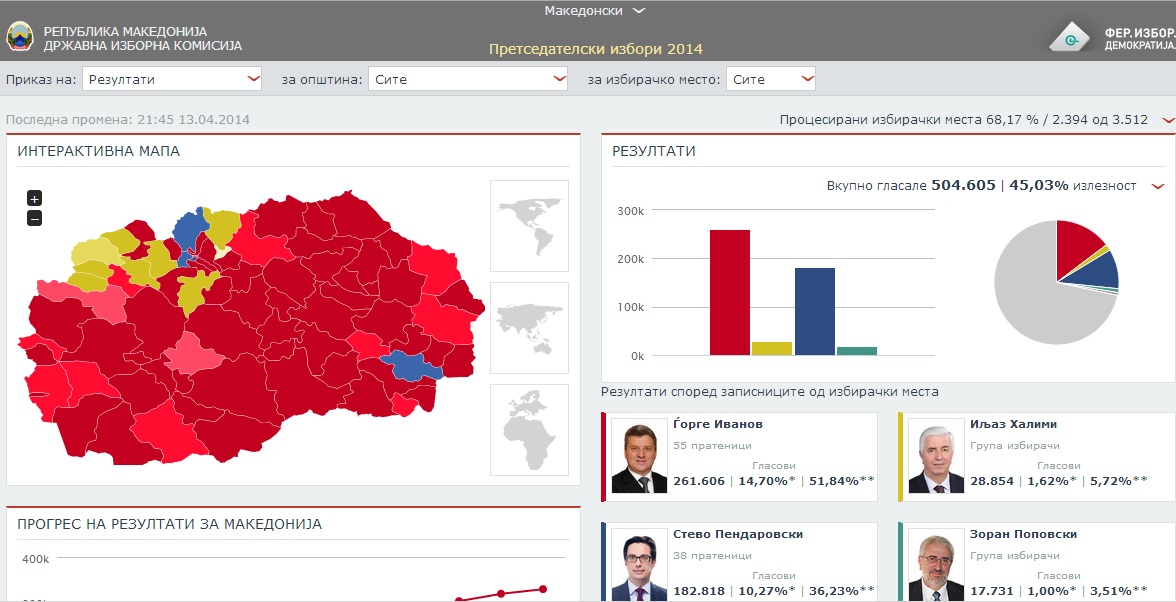Click the blue bar in results chart

tap(814, 311)
